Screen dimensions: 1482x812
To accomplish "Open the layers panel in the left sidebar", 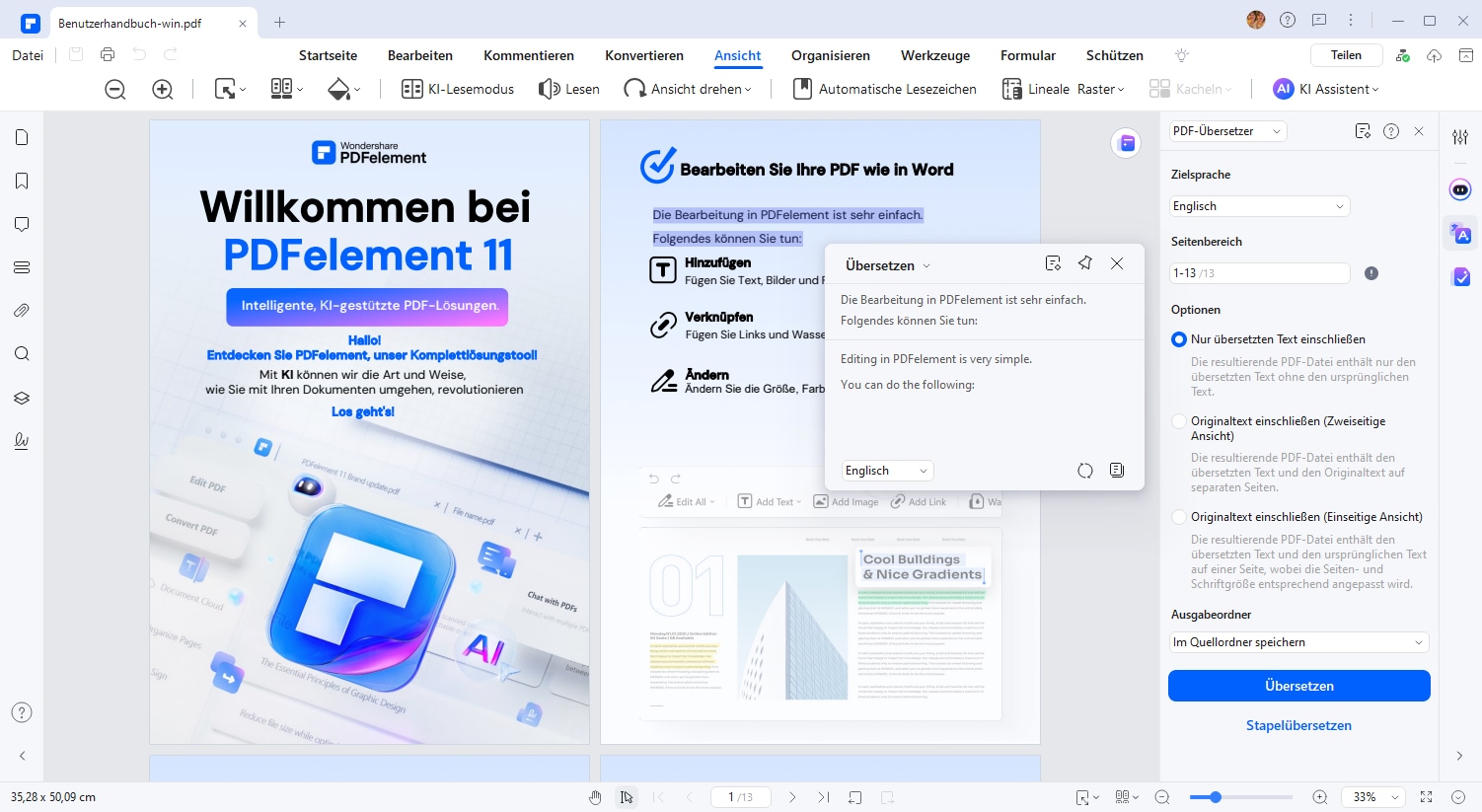I will (x=22, y=398).
